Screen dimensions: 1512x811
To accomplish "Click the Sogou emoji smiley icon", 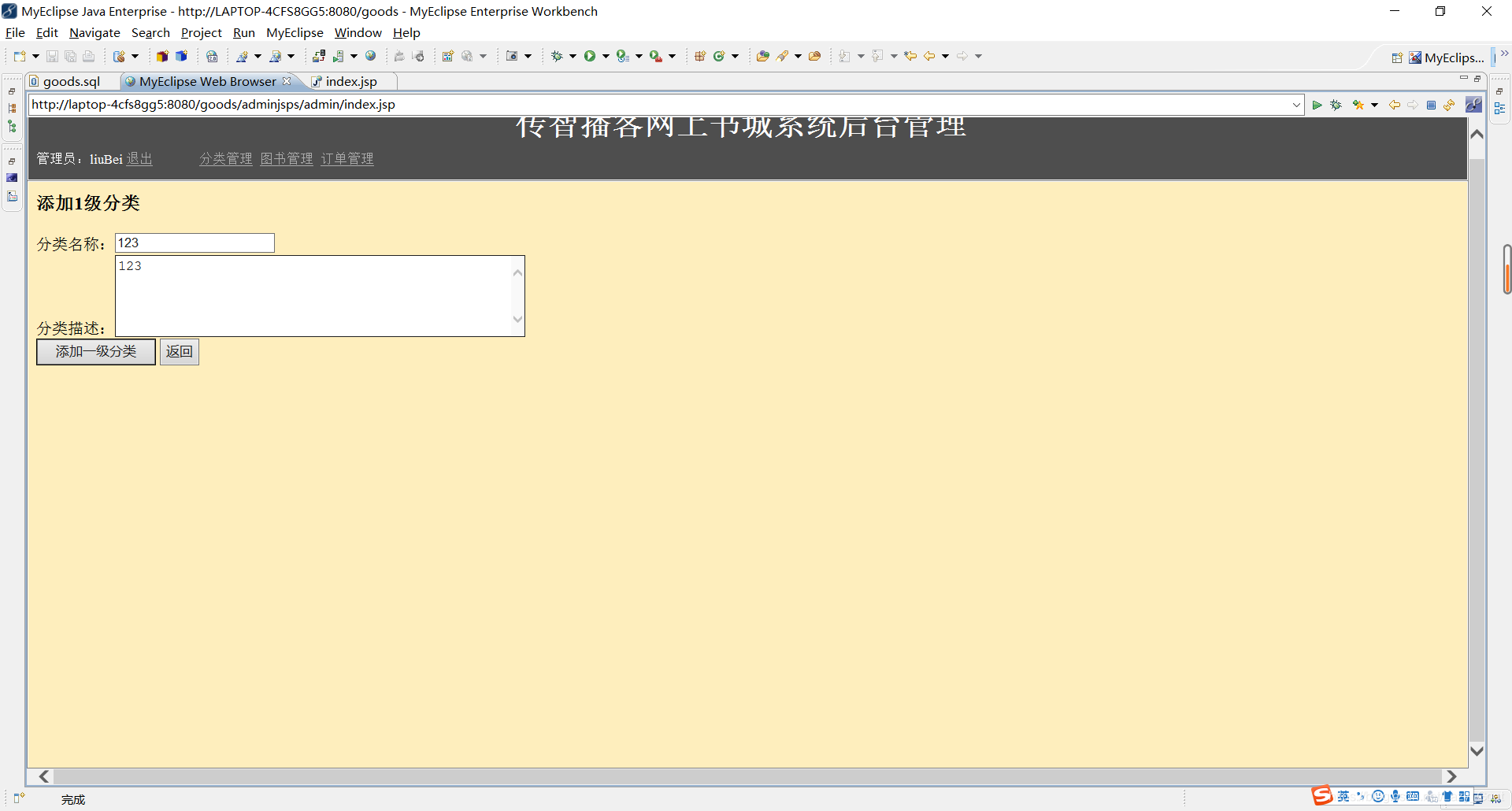I will point(1378,796).
